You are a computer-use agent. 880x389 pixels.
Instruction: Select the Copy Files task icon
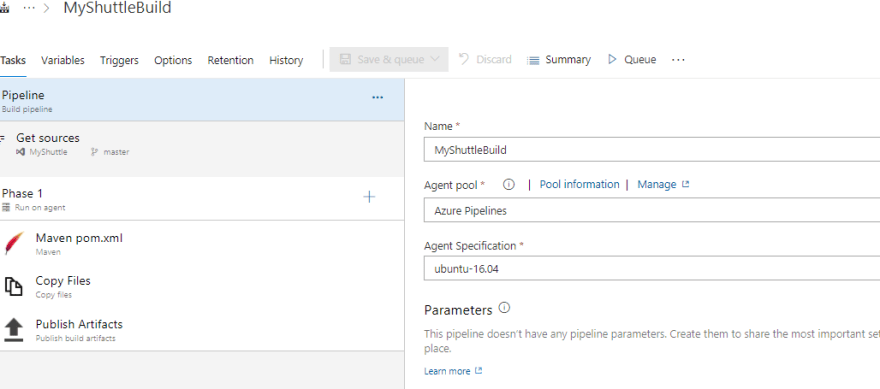click(x=14, y=286)
